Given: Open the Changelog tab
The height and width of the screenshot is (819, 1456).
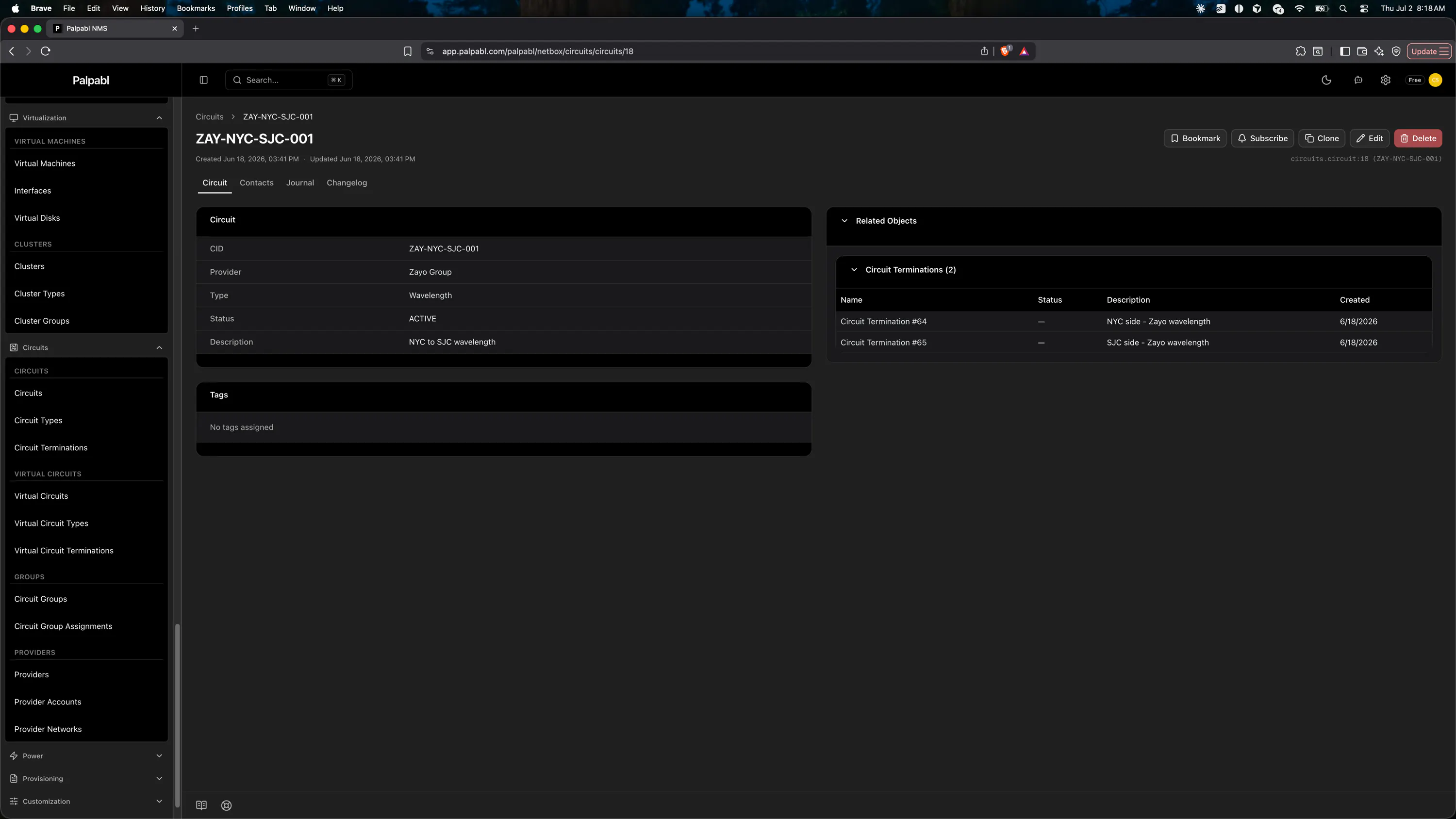Looking at the screenshot, I should [347, 182].
